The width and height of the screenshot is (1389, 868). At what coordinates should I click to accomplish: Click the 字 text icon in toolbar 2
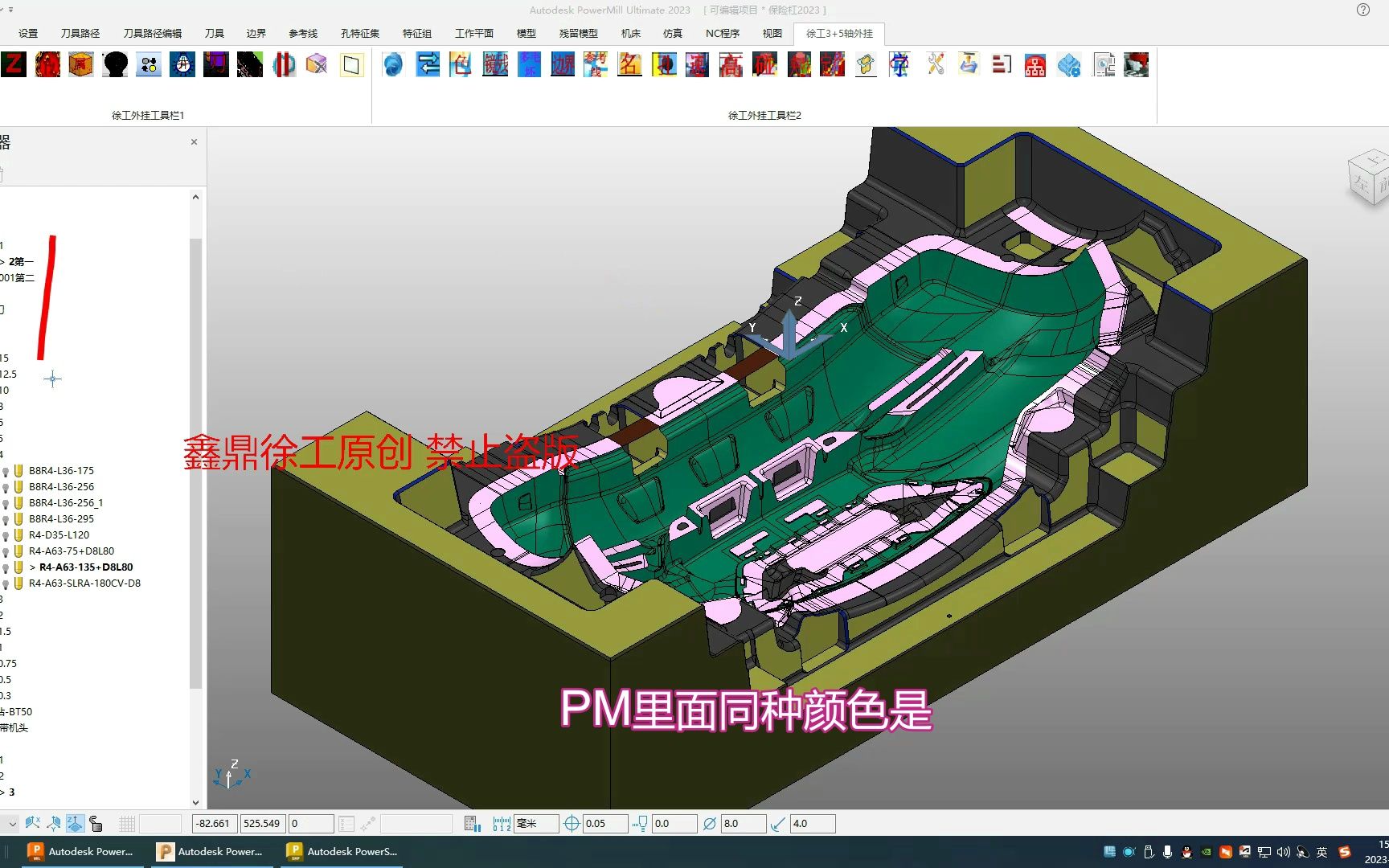pos(899,64)
